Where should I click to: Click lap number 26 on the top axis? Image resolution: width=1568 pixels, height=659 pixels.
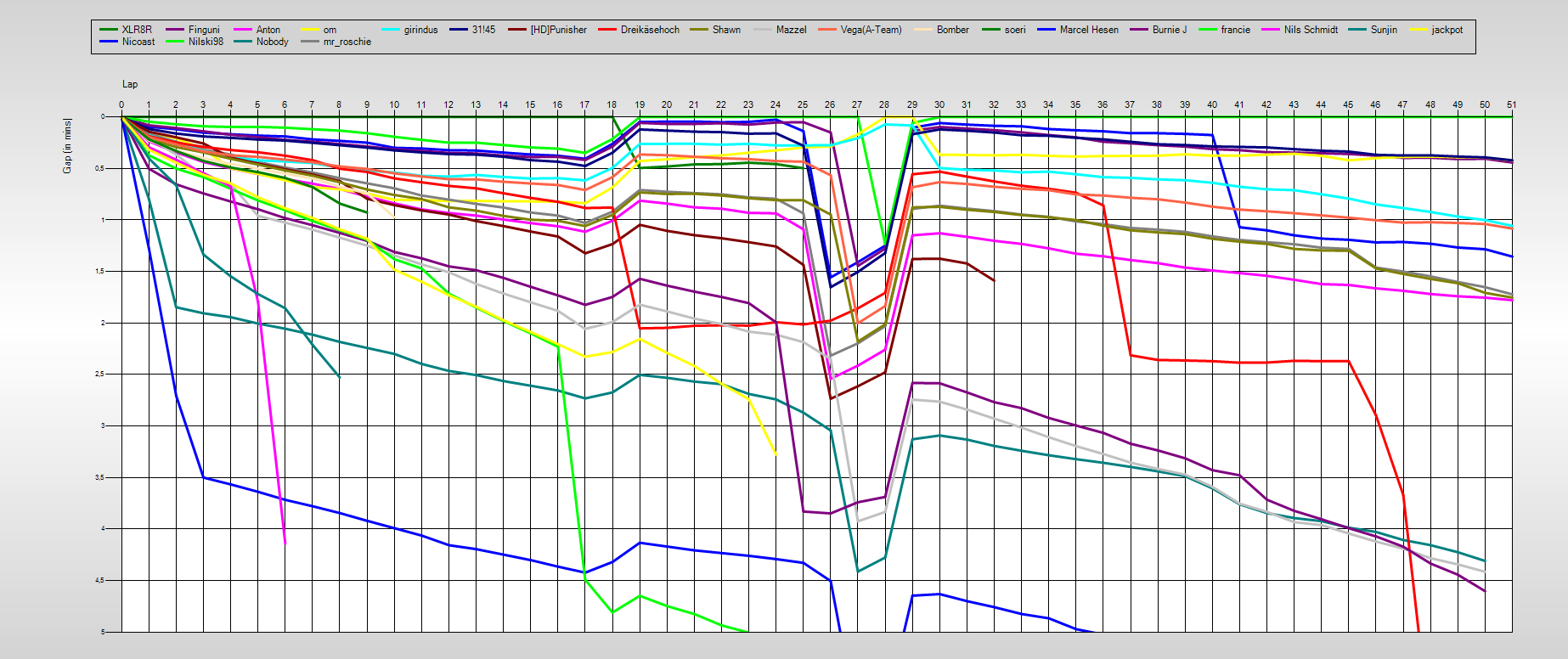[x=830, y=104]
